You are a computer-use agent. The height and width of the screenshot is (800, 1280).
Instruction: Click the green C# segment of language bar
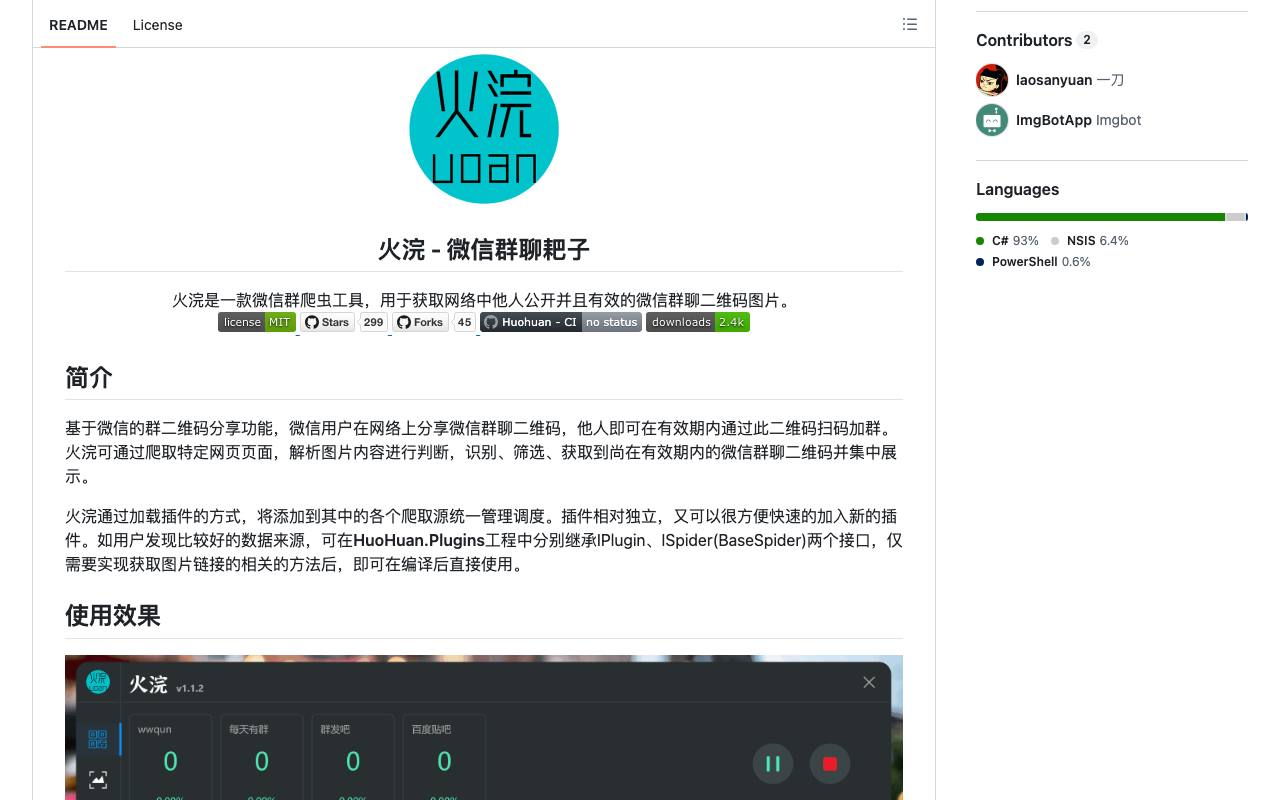click(x=1100, y=217)
